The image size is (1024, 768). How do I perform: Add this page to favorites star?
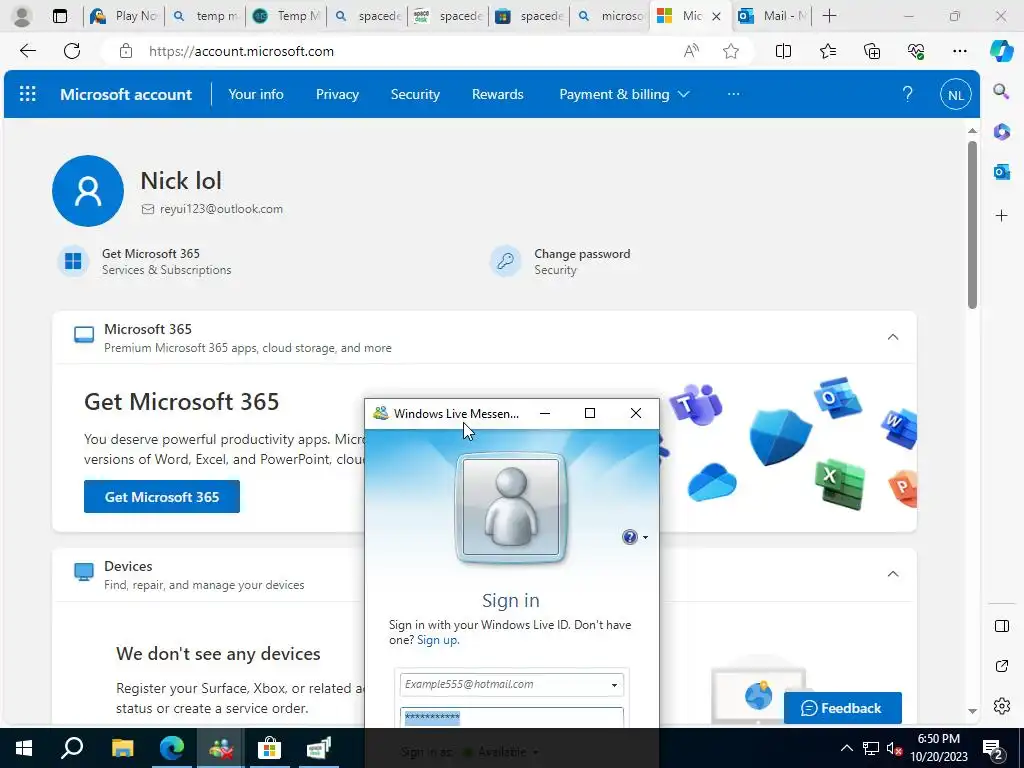tap(731, 51)
